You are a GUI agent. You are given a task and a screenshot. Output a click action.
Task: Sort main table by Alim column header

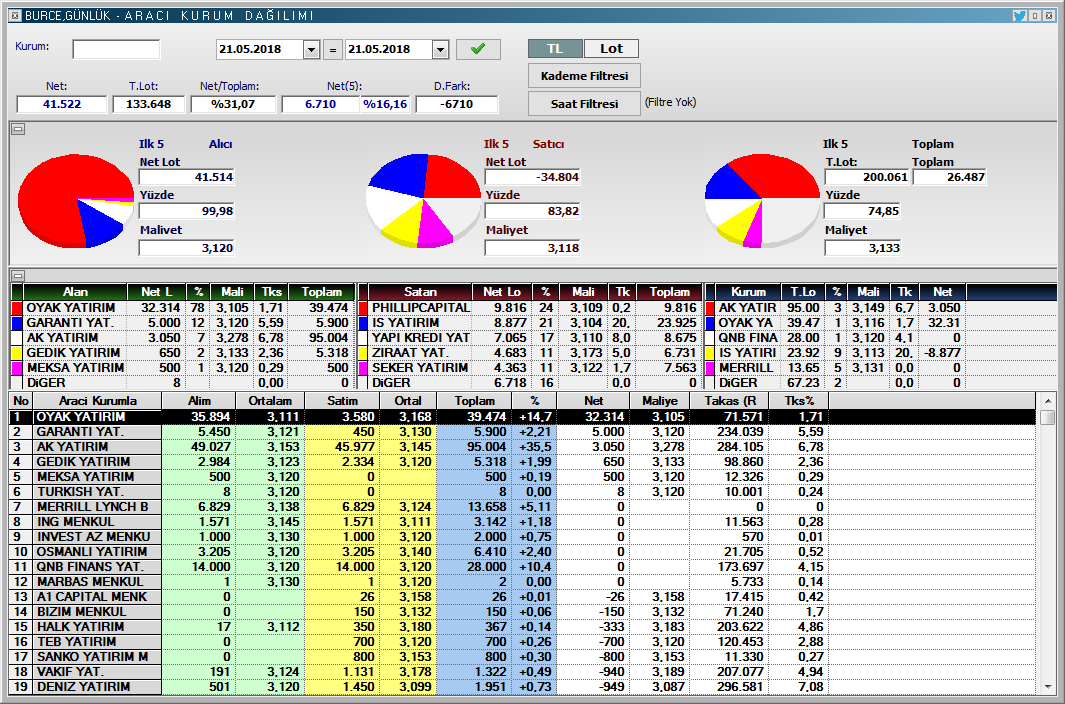[199, 401]
